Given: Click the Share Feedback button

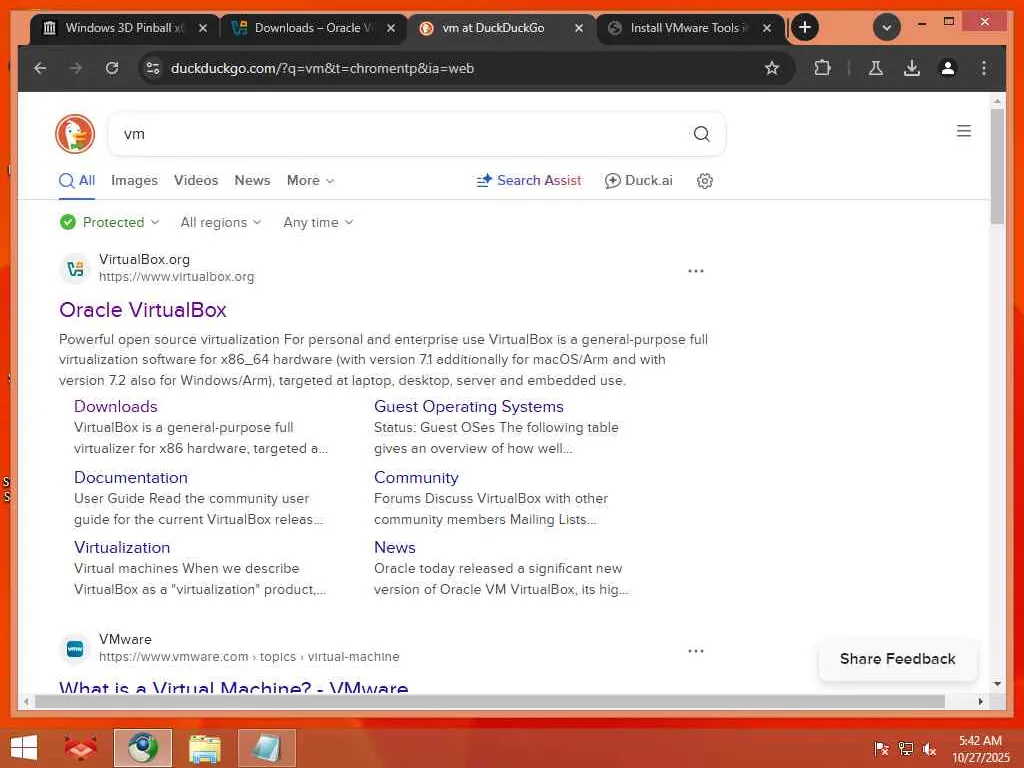Looking at the screenshot, I should tap(897, 659).
